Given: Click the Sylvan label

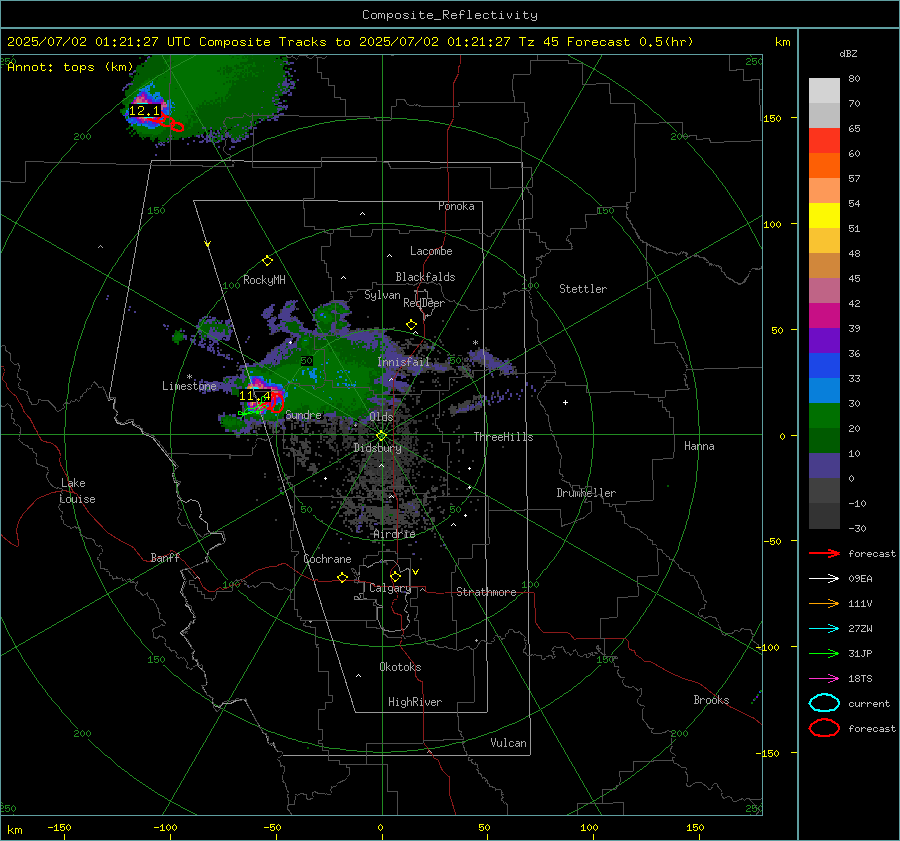Looking at the screenshot, I should tap(382, 295).
